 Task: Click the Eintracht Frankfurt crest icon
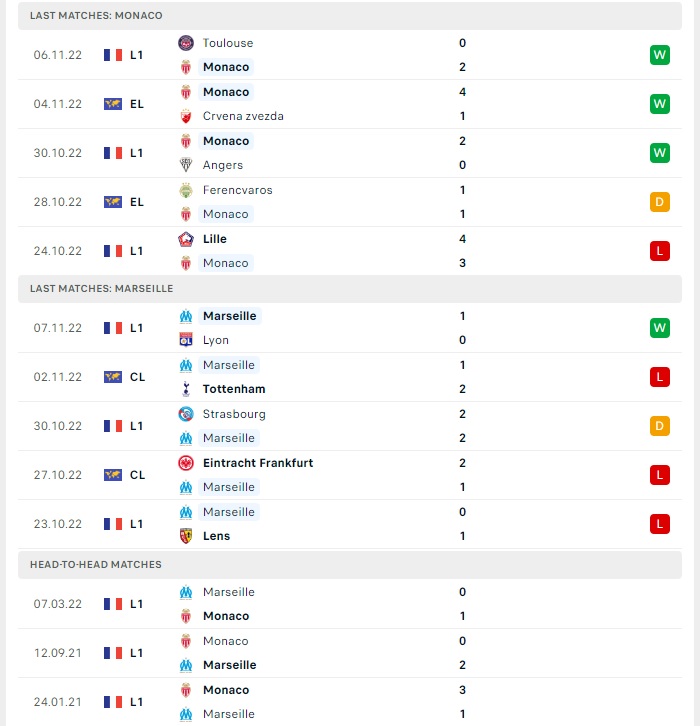tap(186, 463)
